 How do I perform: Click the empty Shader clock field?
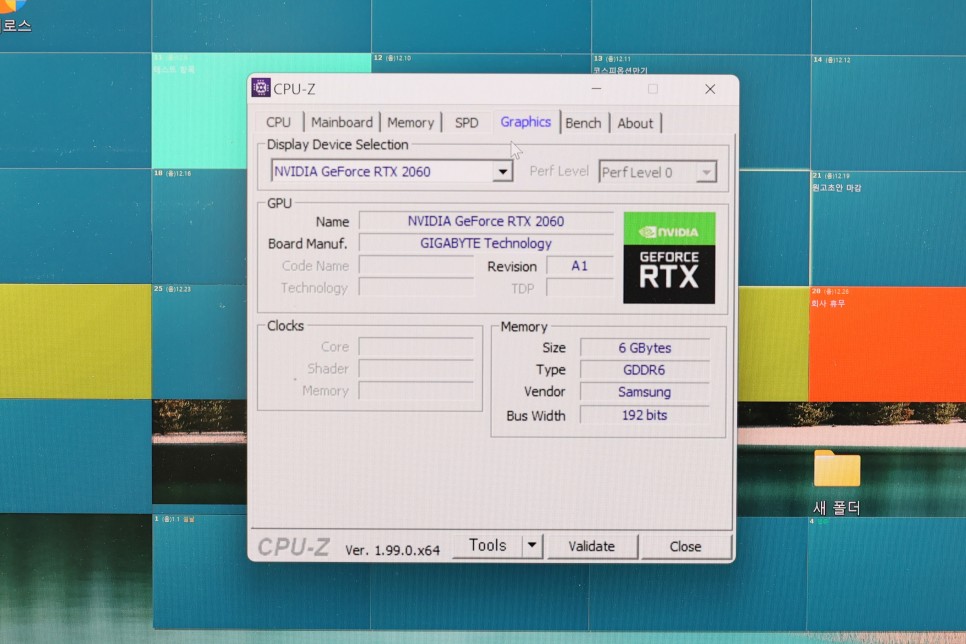(416, 369)
